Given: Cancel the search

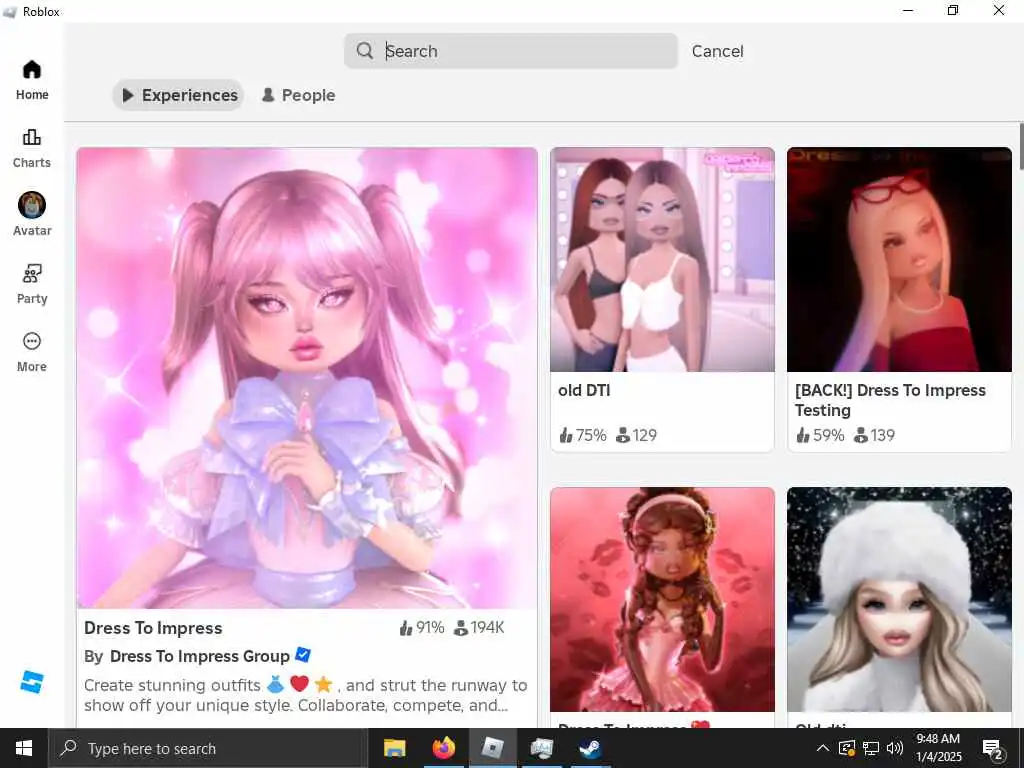Looking at the screenshot, I should coord(717,51).
